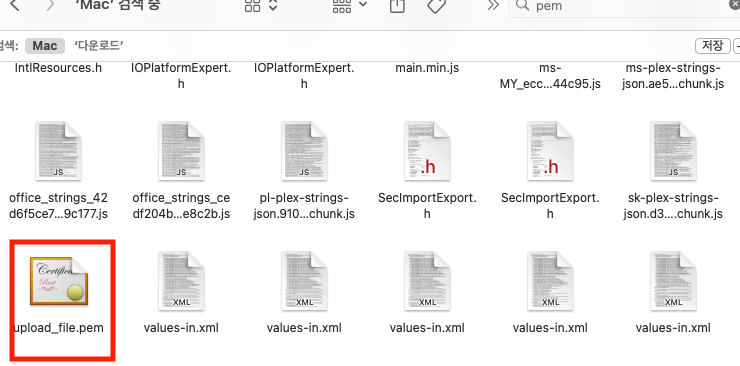Open the group-by options dropdown

click(350, 5)
